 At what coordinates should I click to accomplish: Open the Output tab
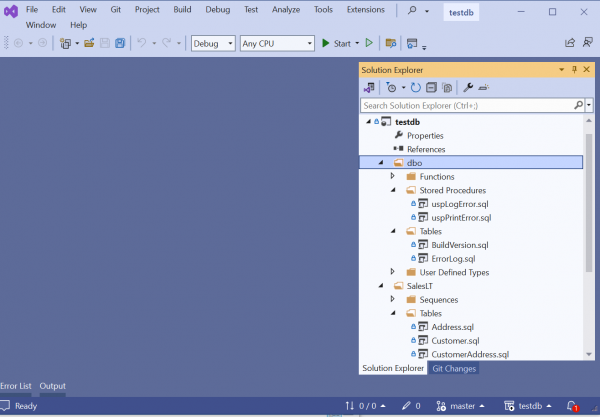click(52, 386)
